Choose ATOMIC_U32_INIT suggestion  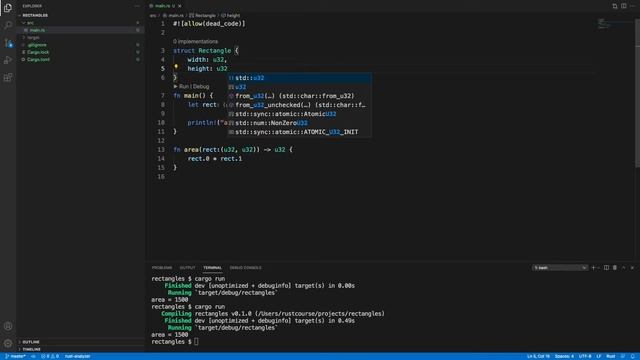click(x=299, y=132)
